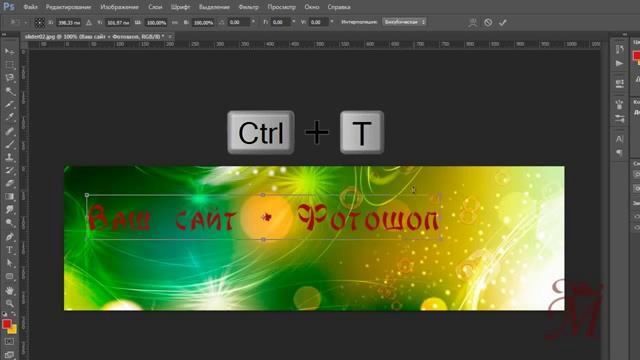The width and height of the screenshot is (640, 360).
Task: Toggle relative positioning triangle for reference point
Action: (x=89, y=22)
